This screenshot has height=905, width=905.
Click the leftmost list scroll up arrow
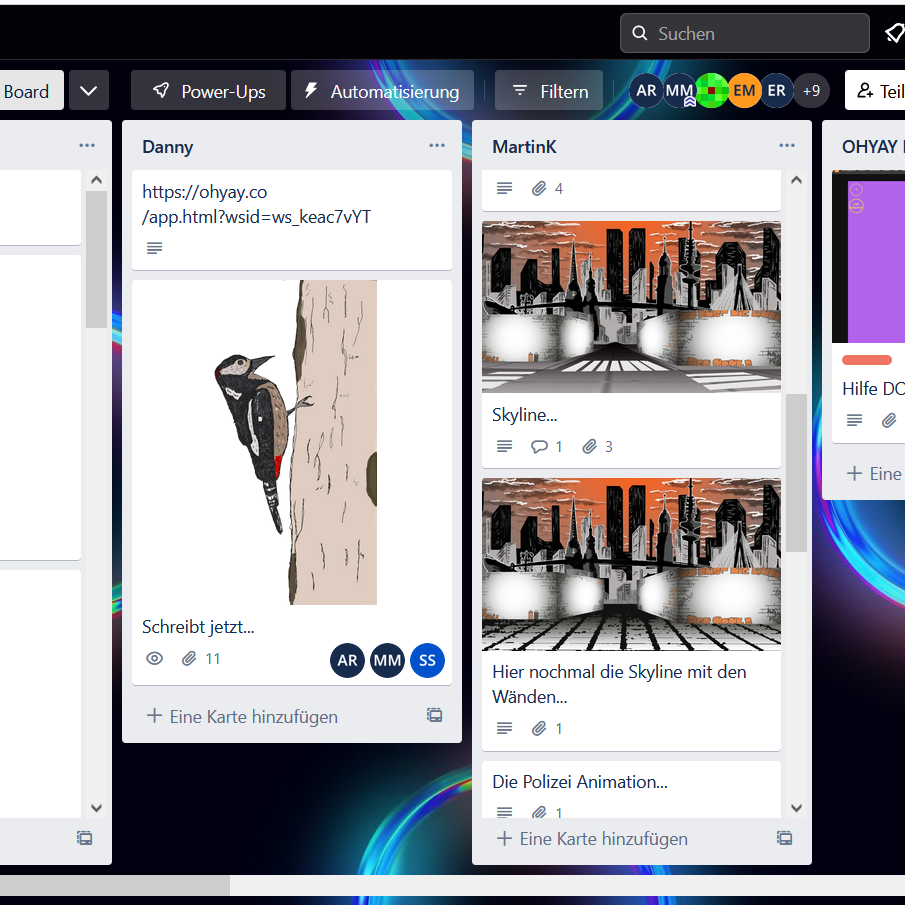[96, 180]
